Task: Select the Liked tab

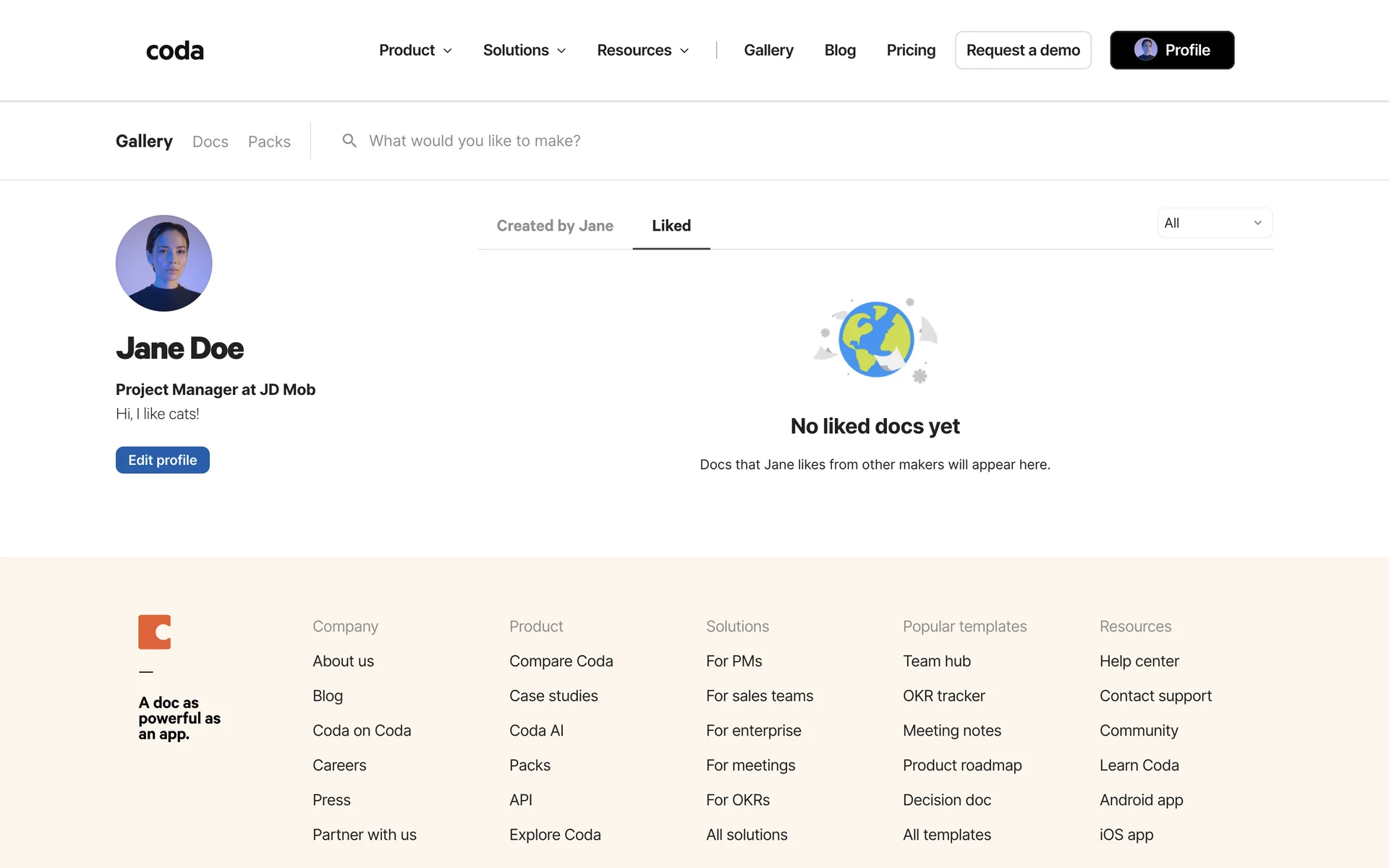Action: coord(671,226)
